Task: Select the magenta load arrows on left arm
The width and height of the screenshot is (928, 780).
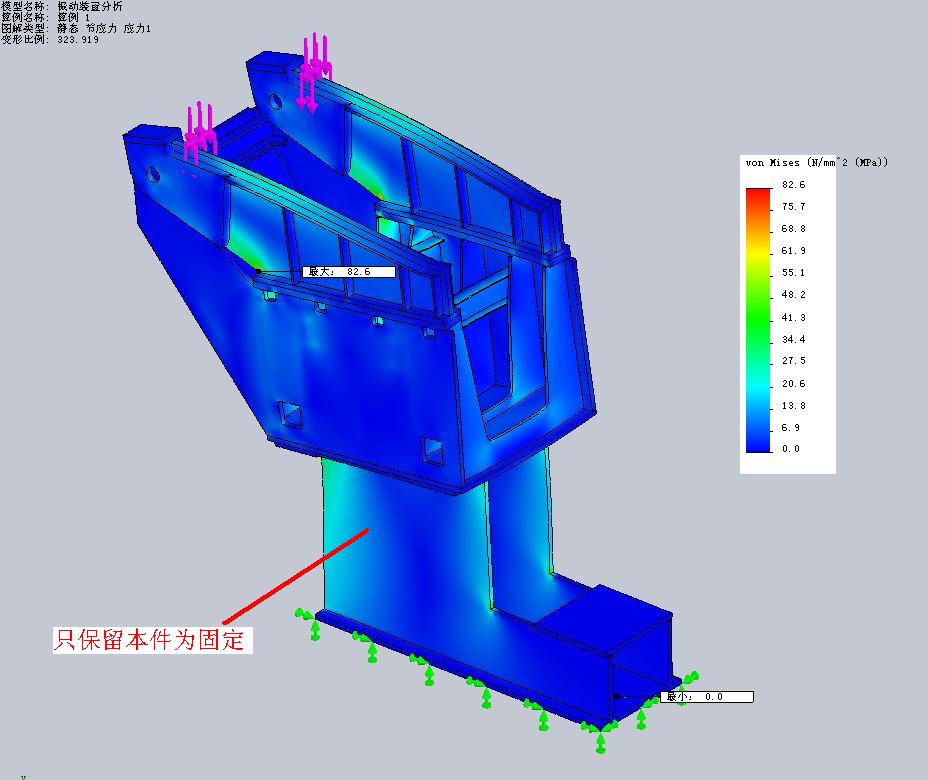Action: (x=199, y=133)
